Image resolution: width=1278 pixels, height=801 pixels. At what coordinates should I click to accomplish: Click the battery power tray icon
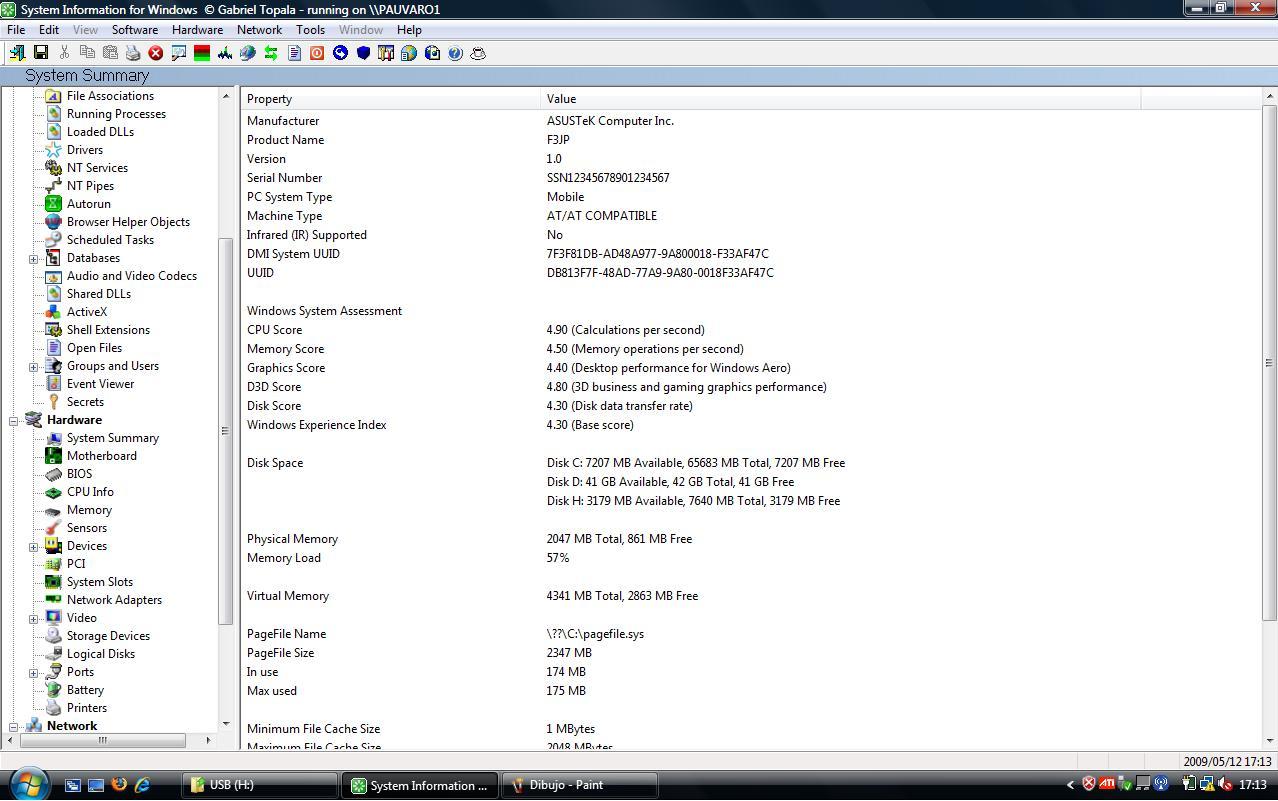[x=1189, y=784]
